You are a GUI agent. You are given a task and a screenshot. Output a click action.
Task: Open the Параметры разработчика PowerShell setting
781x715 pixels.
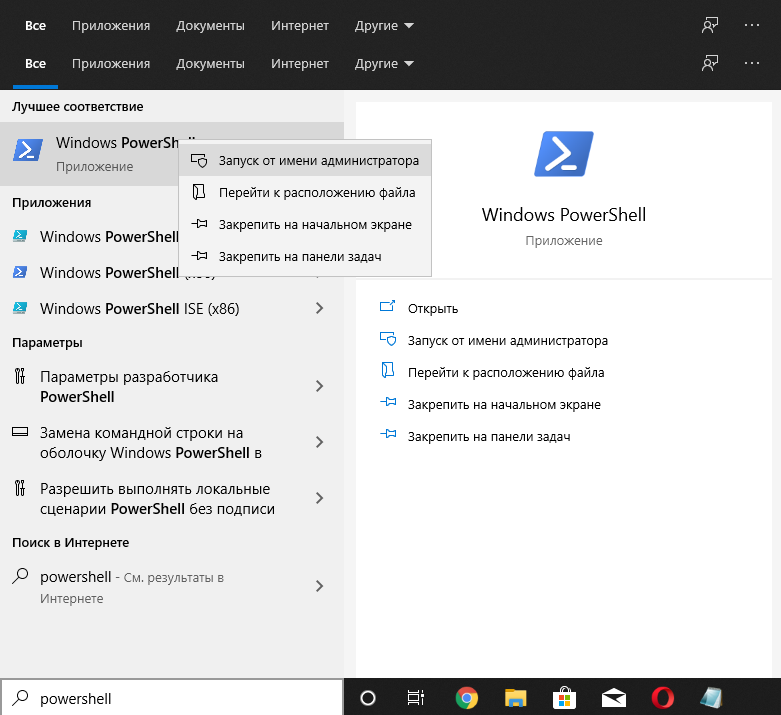[x=172, y=386]
